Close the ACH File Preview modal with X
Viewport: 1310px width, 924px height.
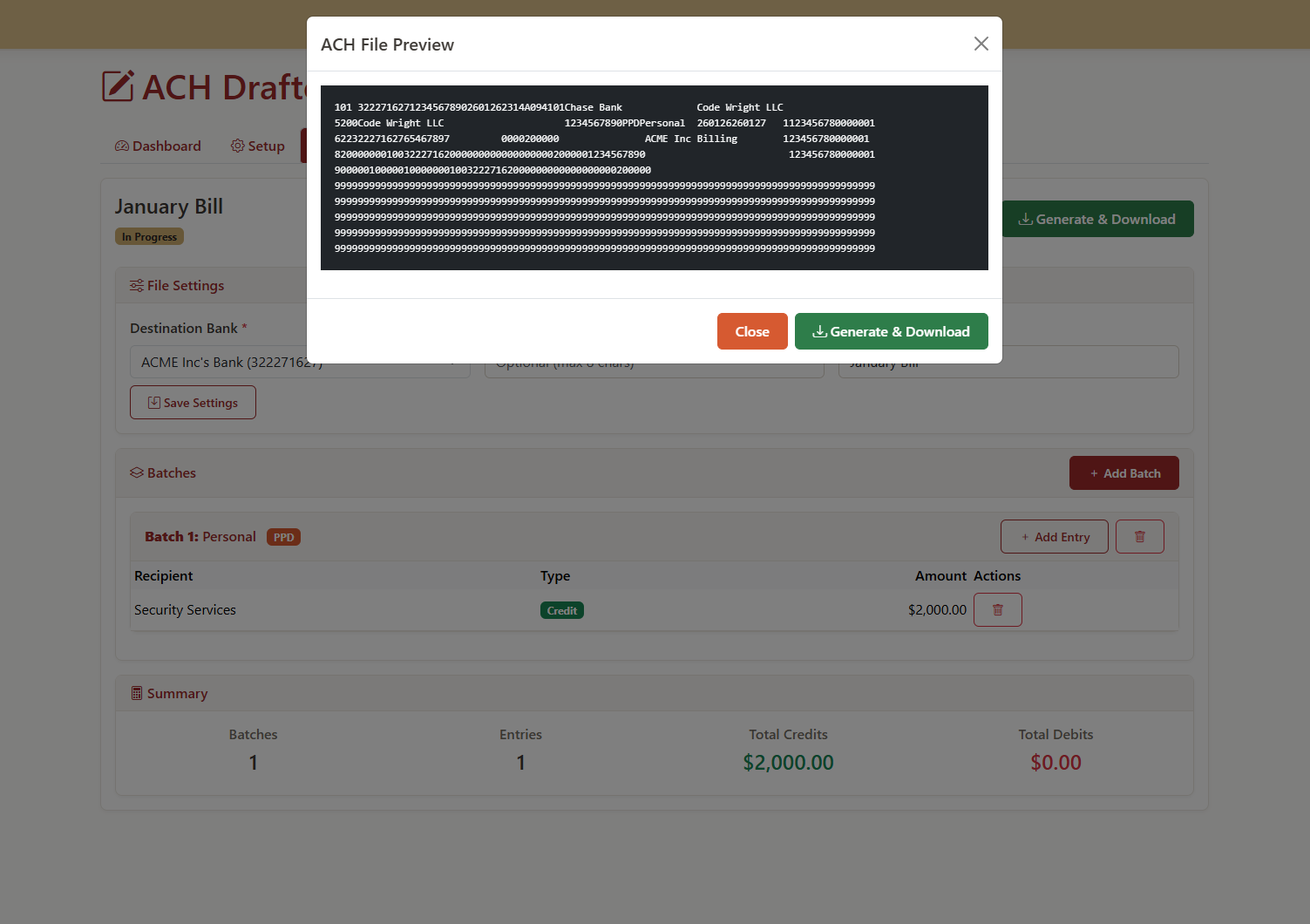tap(981, 44)
